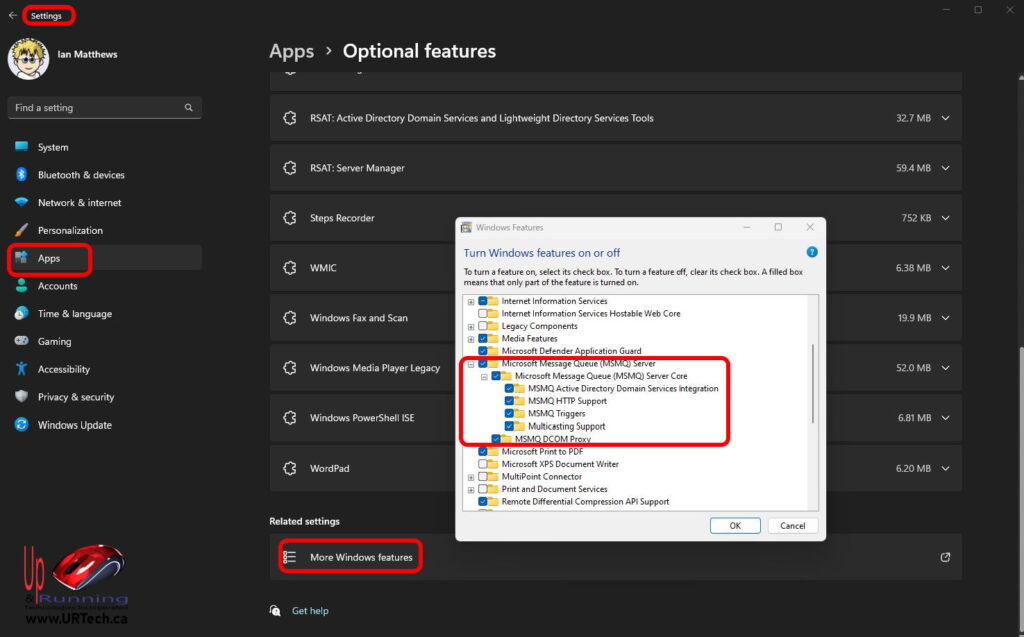The height and width of the screenshot is (637, 1024).
Task: Disable MSMQ Triggers checkbox
Action: click(x=510, y=414)
